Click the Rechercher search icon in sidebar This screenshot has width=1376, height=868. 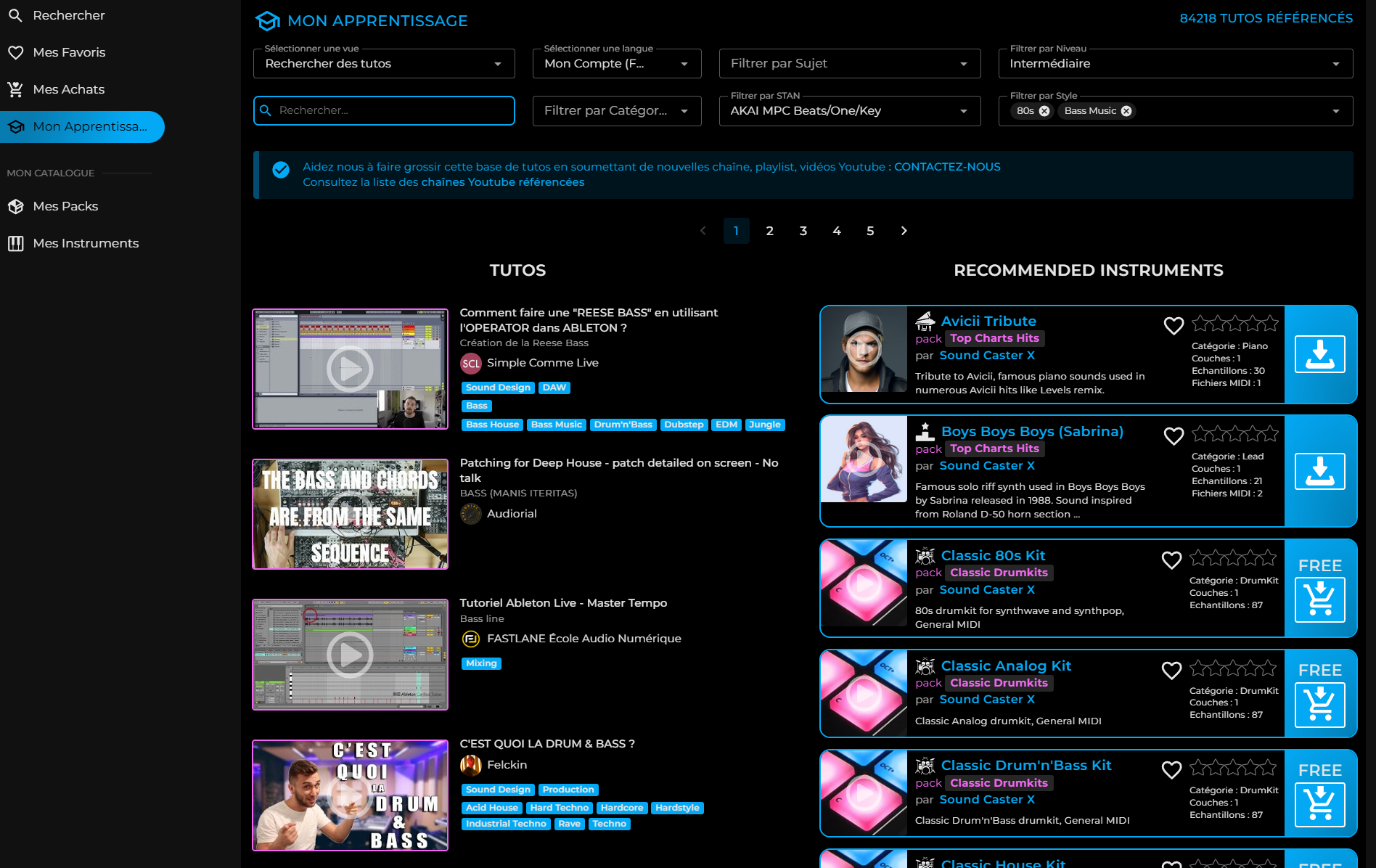coord(15,15)
